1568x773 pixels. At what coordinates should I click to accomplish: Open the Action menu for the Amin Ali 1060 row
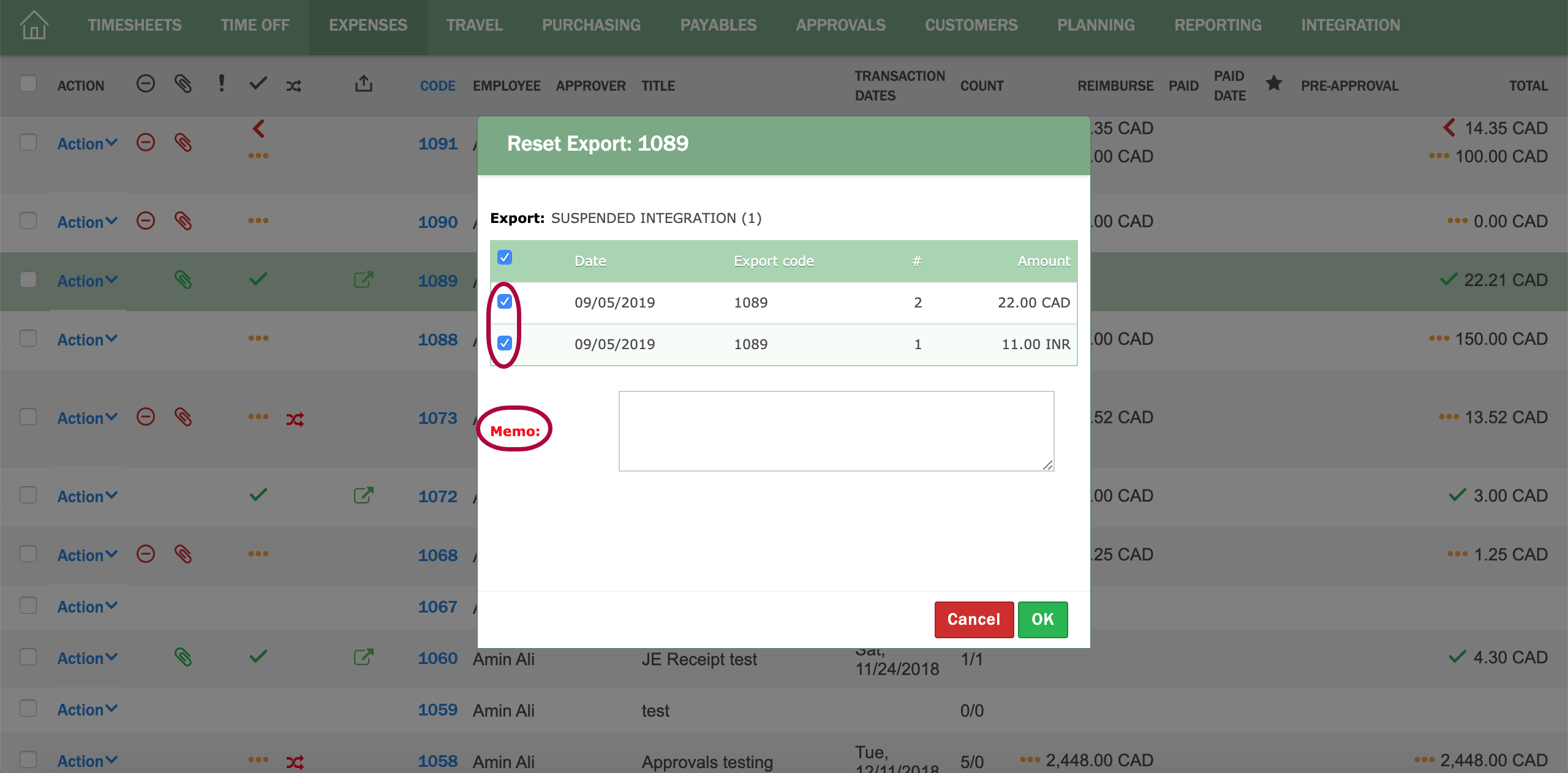[x=86, y=657]
